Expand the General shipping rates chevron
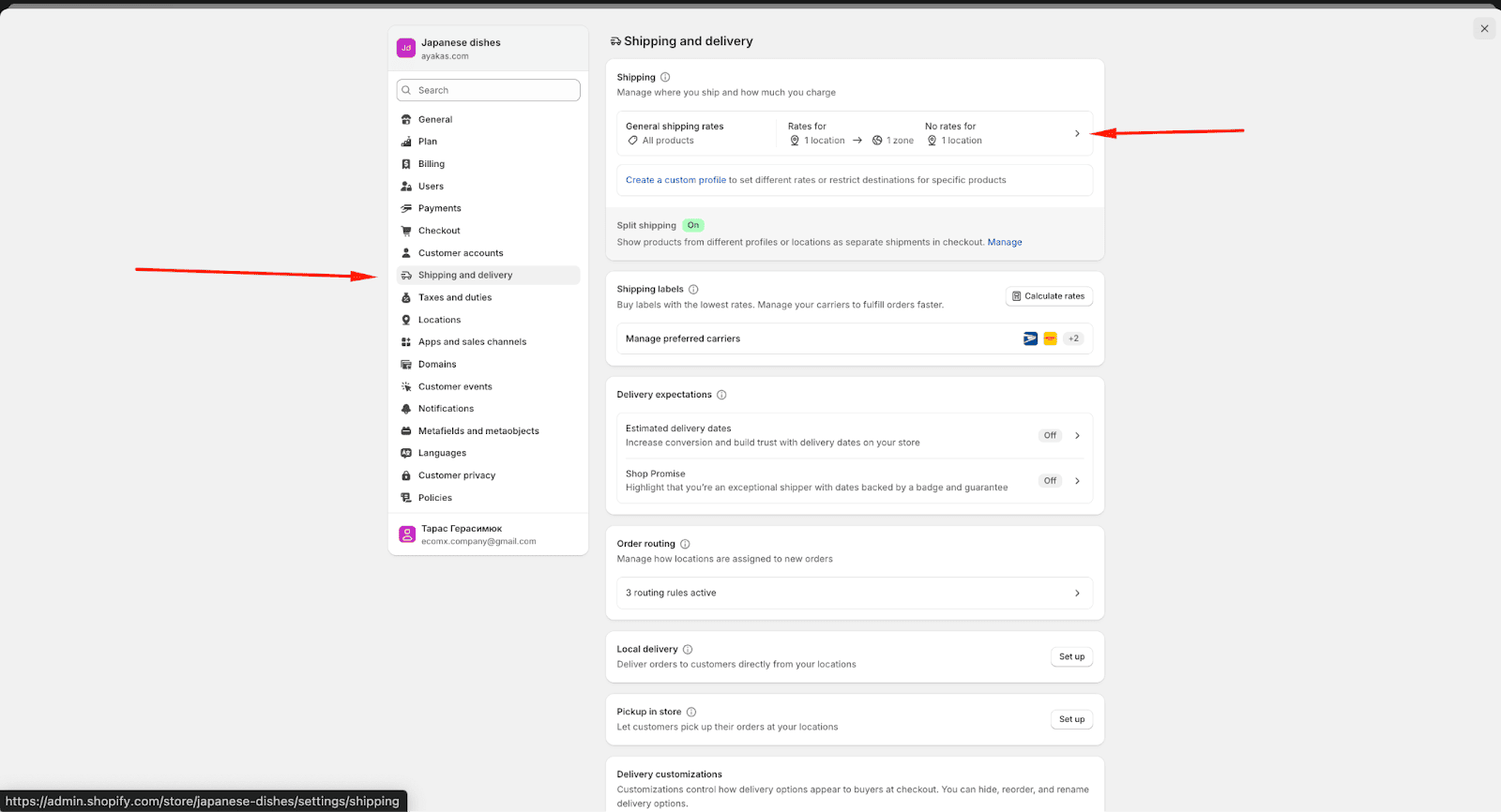 coord(1077,133)
